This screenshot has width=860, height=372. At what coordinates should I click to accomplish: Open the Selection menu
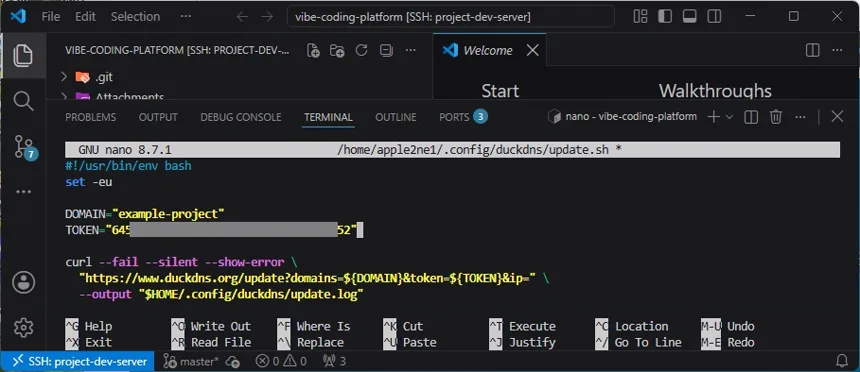click(x=135, y=17)
